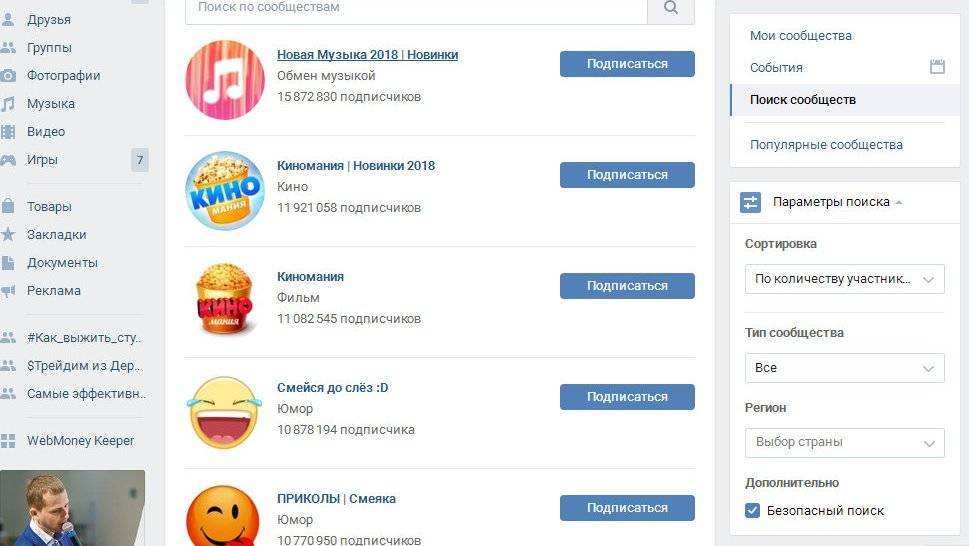The image size is (969, 546).
Task: Select the Популярные сообщества menu item
Action: (826, 145)
